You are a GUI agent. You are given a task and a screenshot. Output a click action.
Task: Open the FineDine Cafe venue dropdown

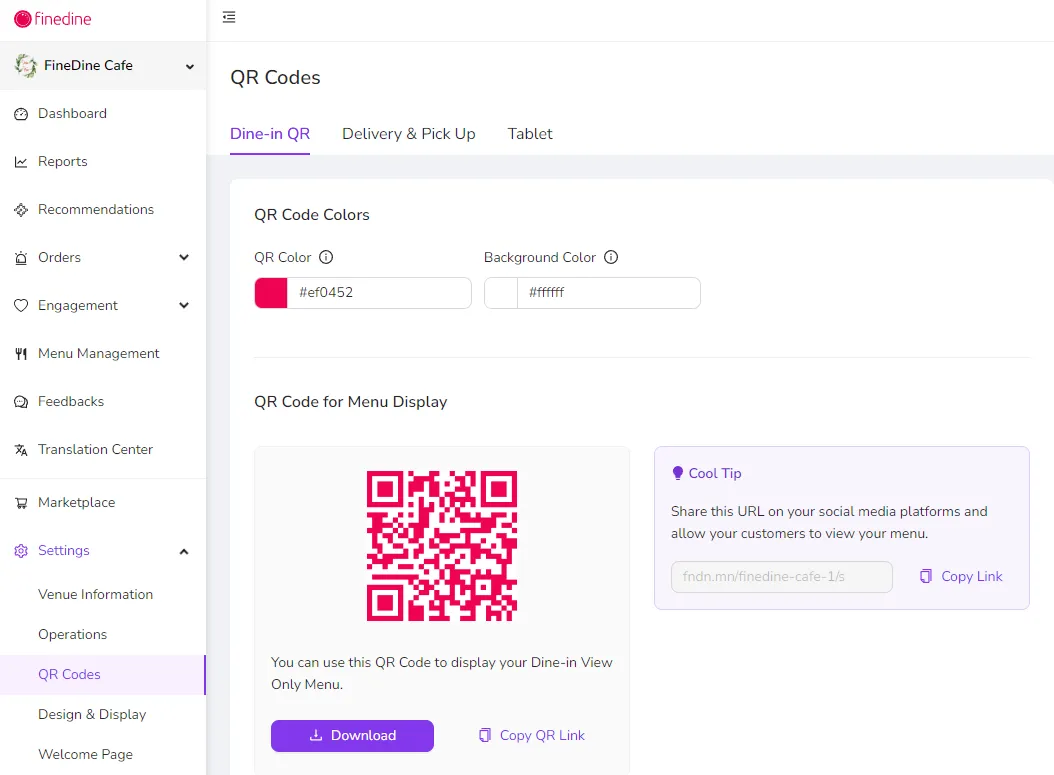pyautogui.click(x=103, y=65)
